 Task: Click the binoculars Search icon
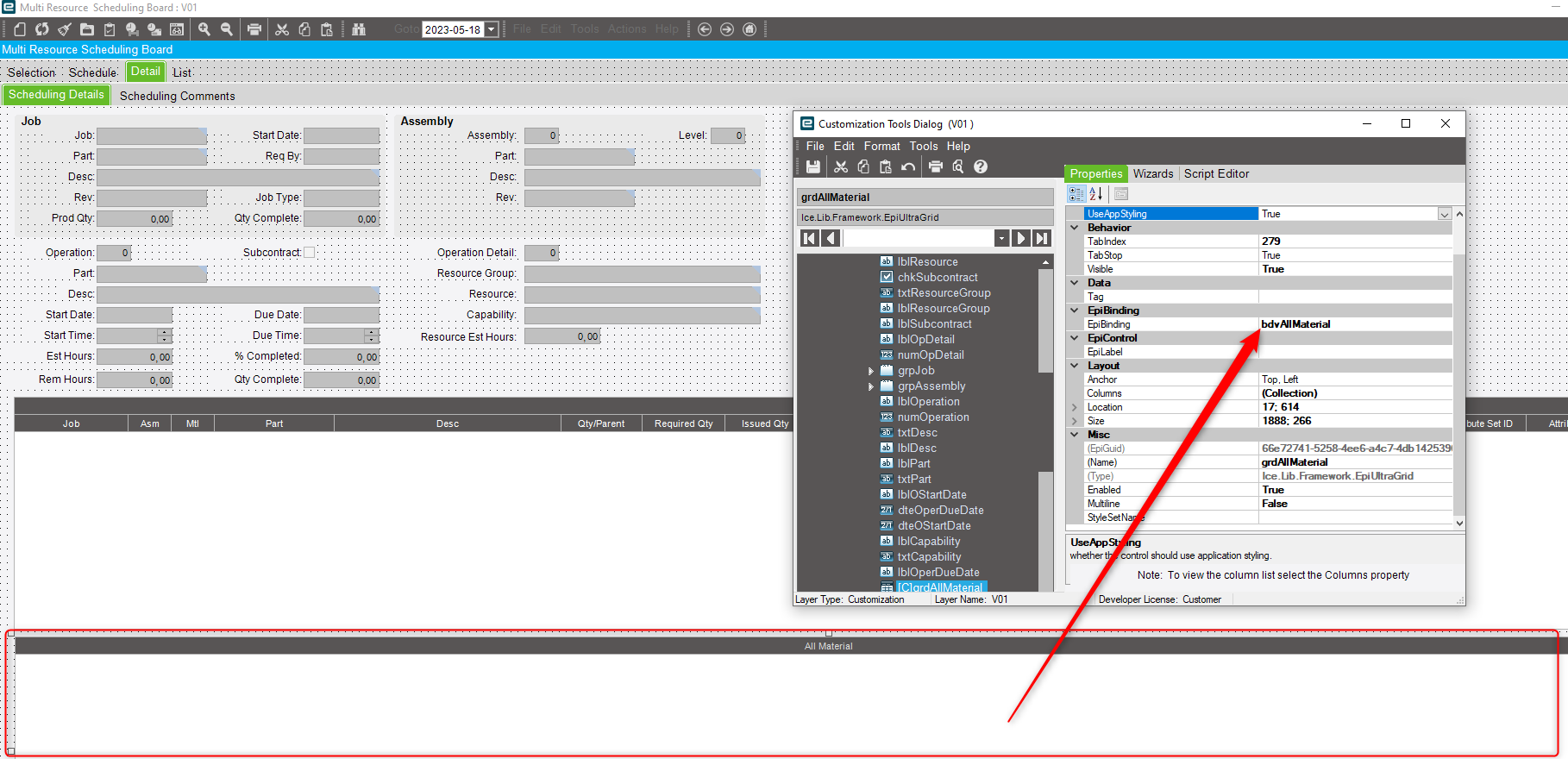[359, 29]
